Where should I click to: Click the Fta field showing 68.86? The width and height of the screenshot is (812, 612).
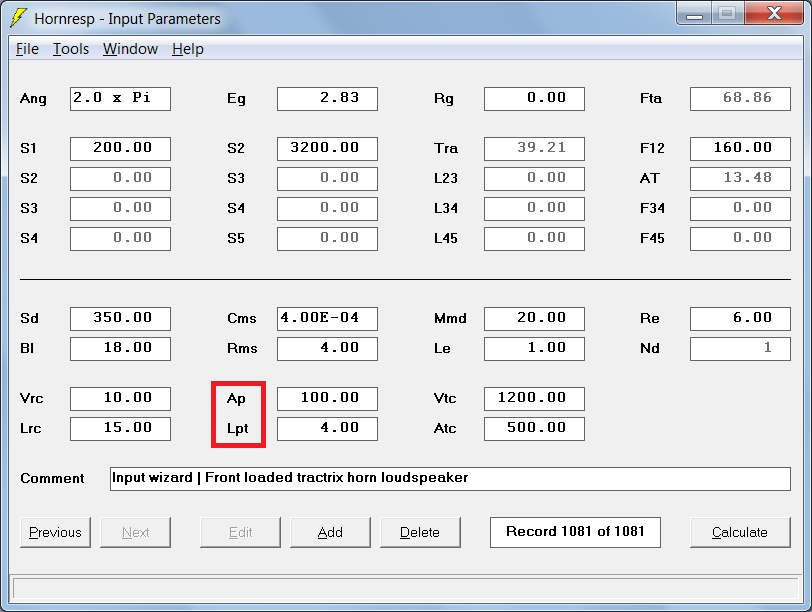[741, 99]
